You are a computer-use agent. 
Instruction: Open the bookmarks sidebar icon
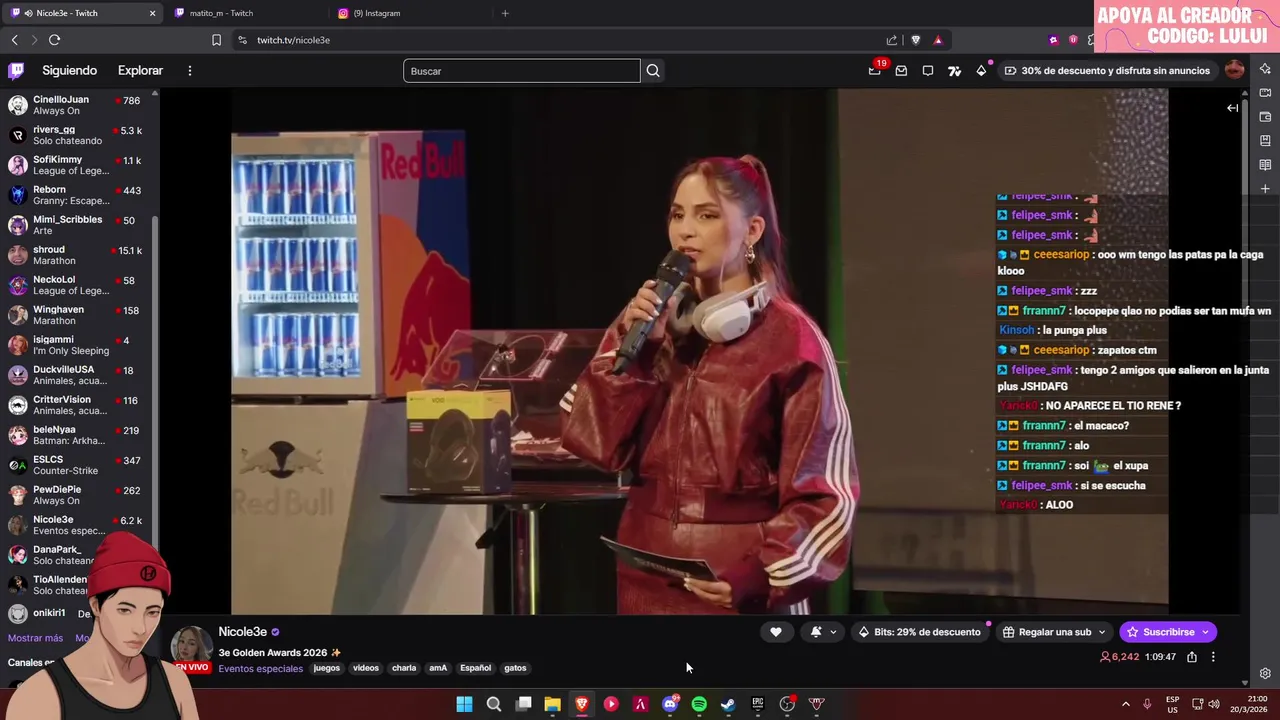pyautogui.click(x=1265, y=141)
